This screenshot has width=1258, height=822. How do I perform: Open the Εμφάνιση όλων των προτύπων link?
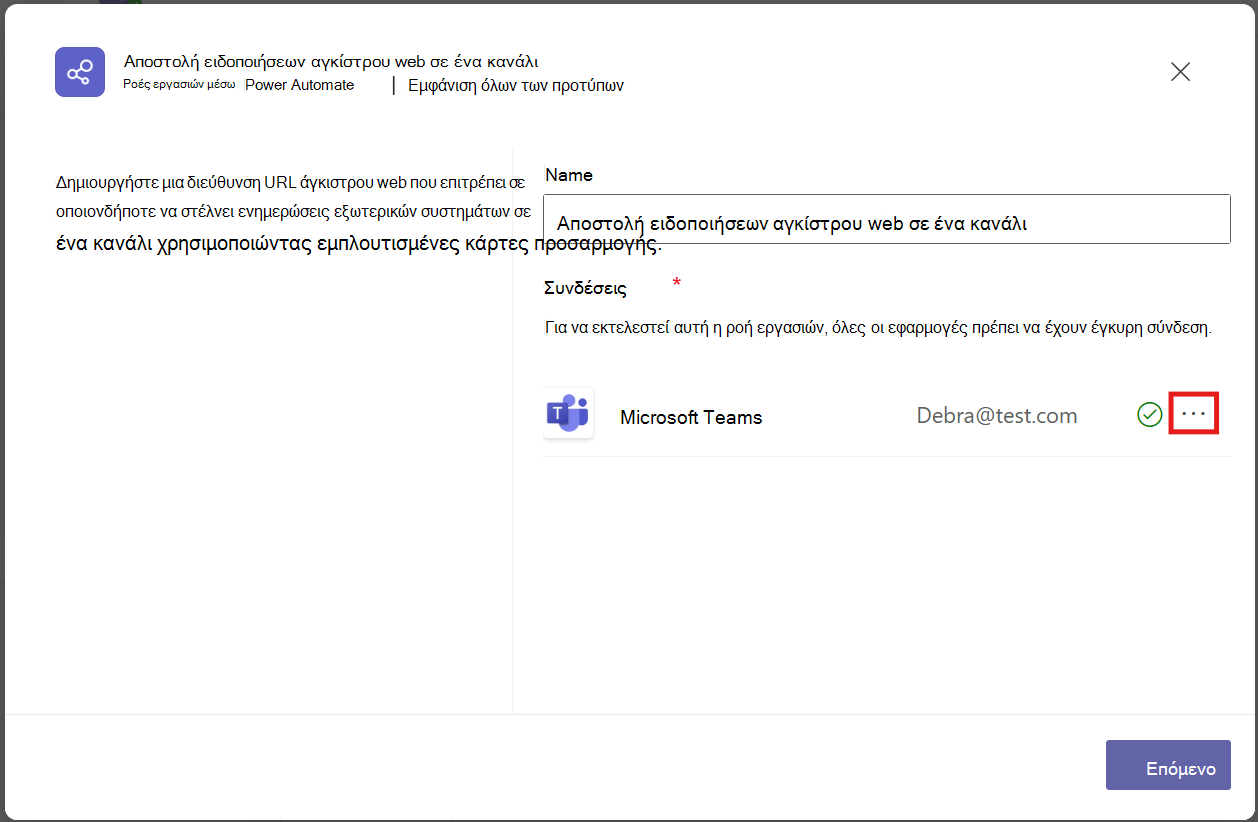[516, 86]
